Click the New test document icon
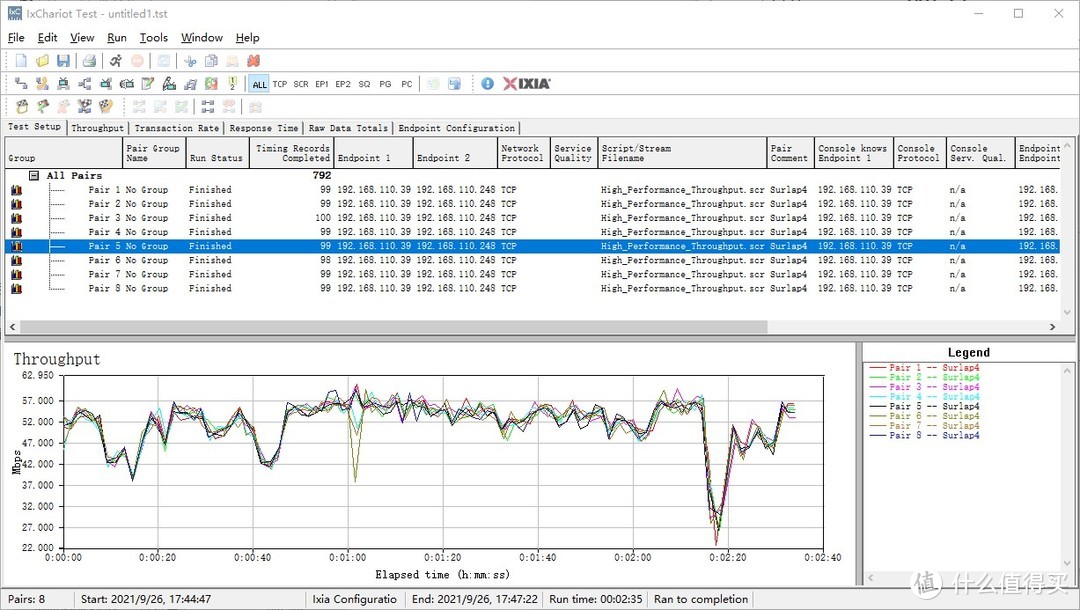 [x=20, y=61]
